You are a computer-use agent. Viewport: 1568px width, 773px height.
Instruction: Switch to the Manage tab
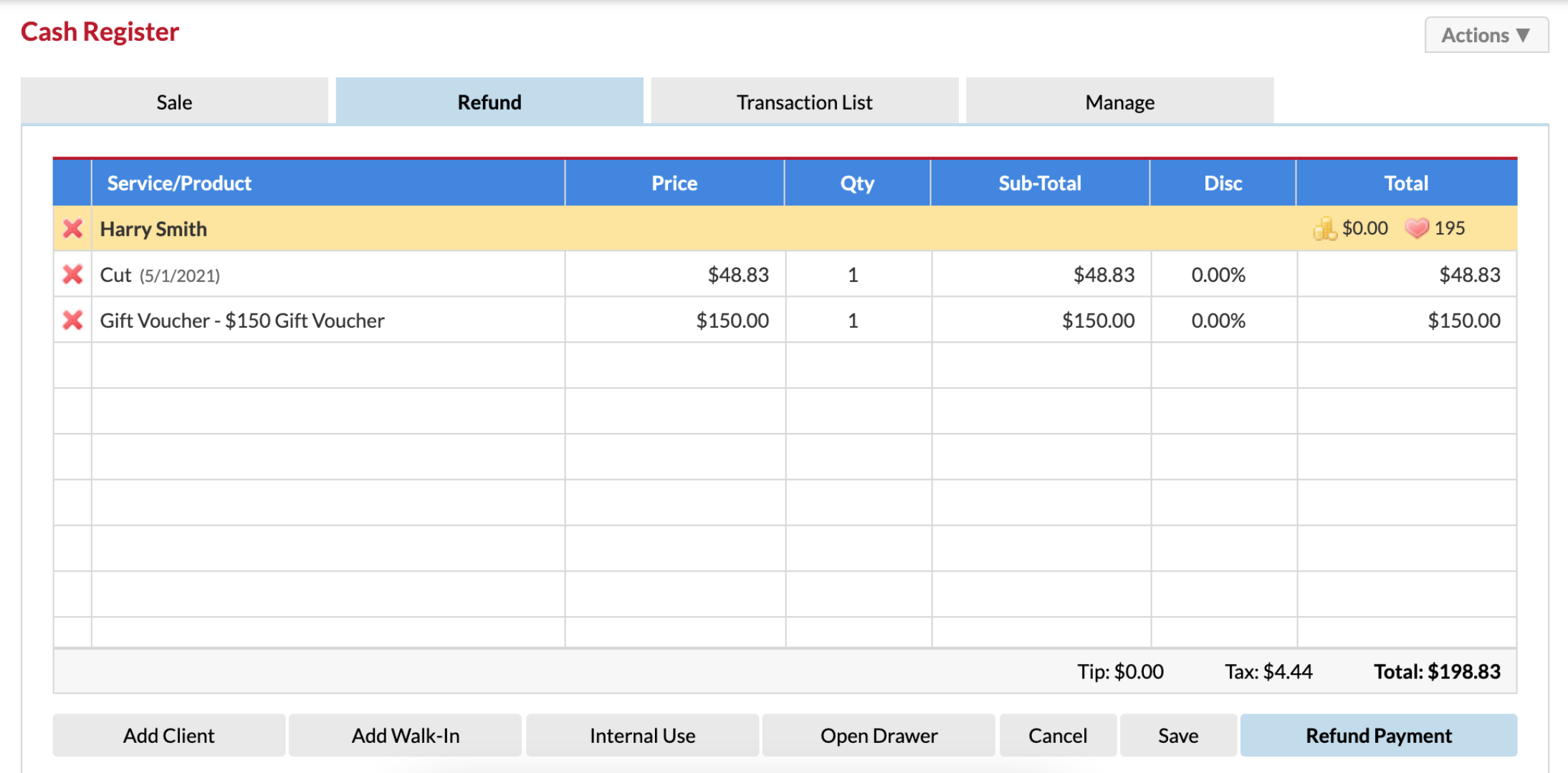(x=1119, y=101)
